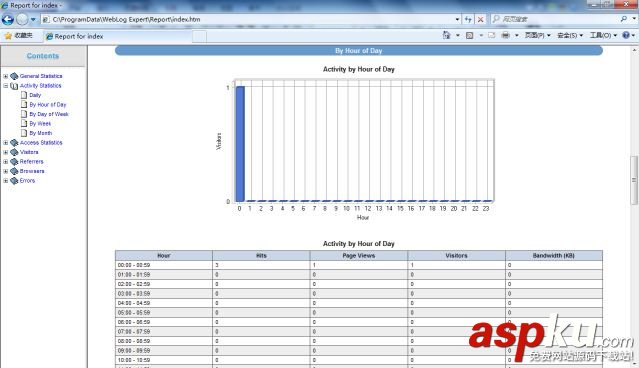Expand the Browsers tree node

tap(6, 171)
